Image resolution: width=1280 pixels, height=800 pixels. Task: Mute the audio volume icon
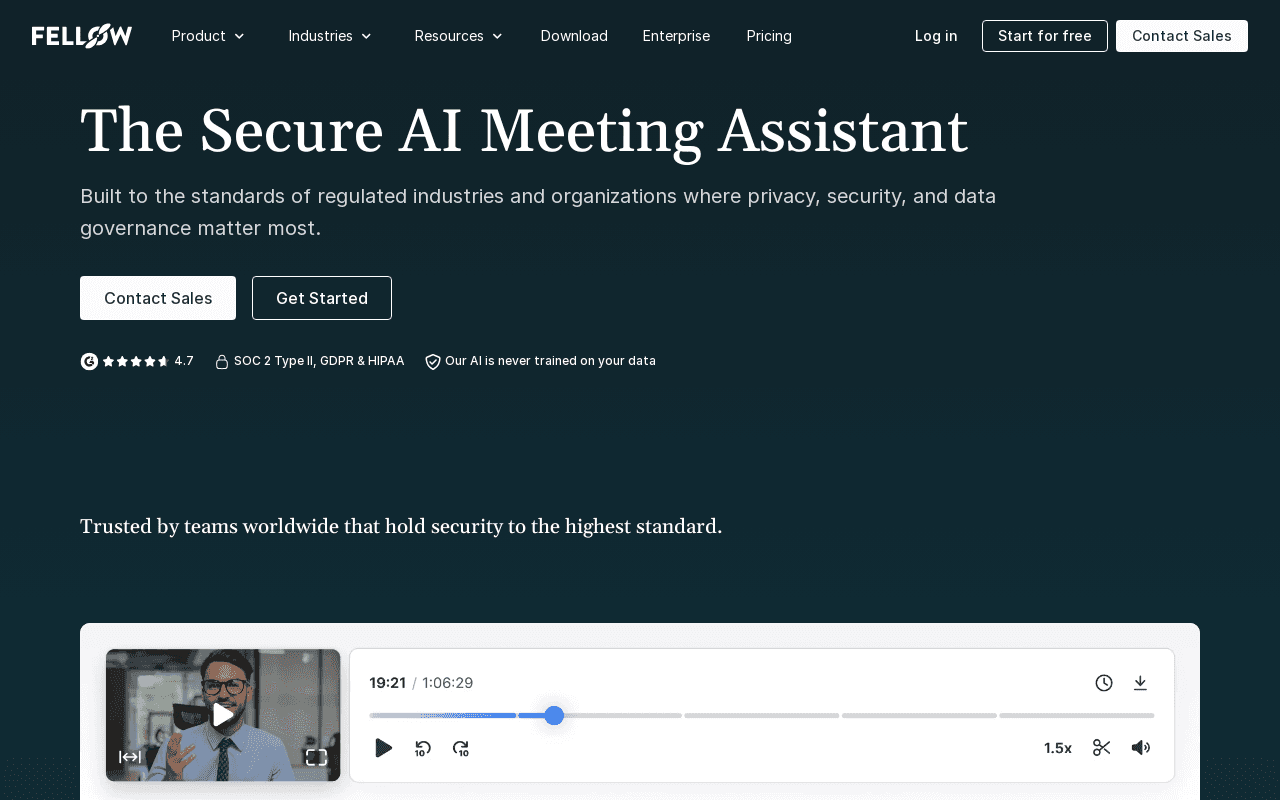1141,748
